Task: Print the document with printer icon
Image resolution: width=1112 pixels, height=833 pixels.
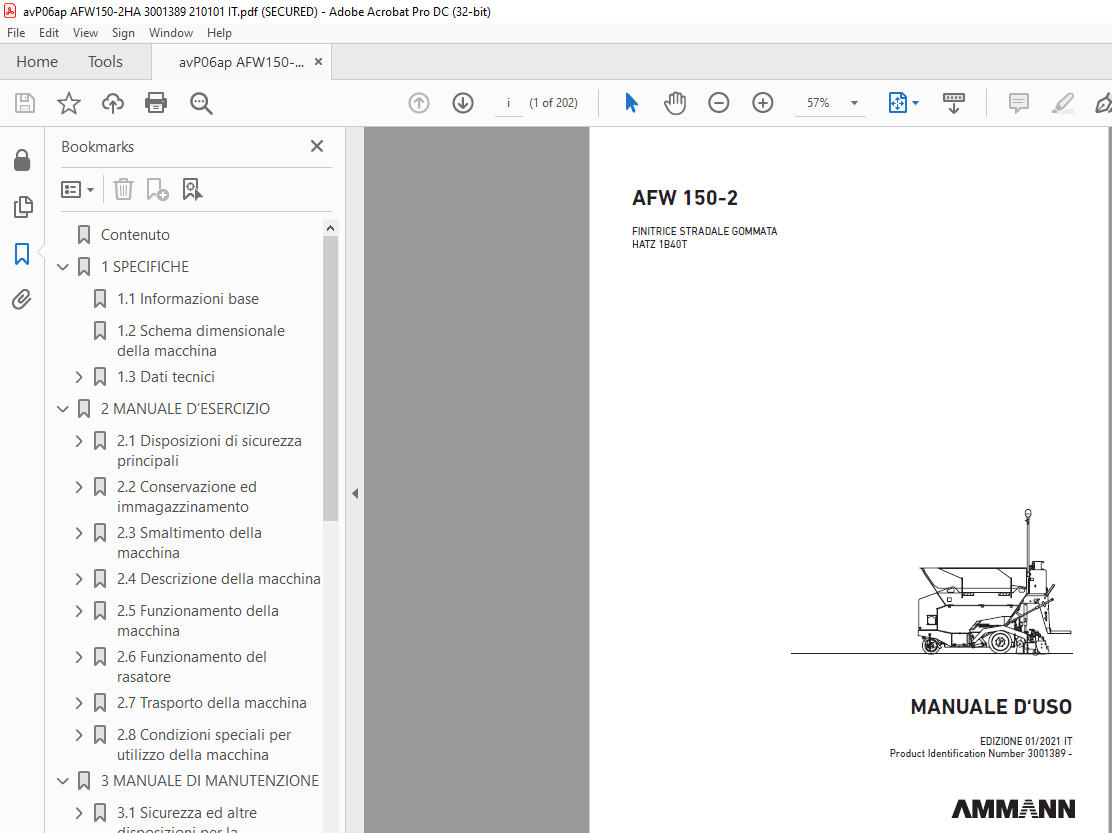Action: coord(156,103)
